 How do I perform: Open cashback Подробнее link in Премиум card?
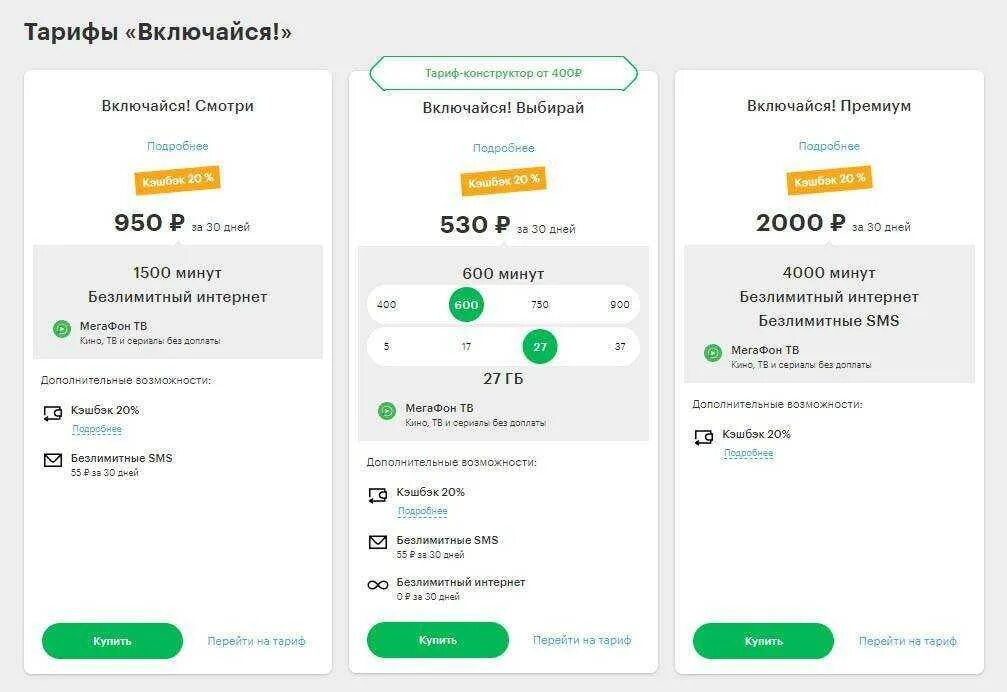click(x=749, y=453)
